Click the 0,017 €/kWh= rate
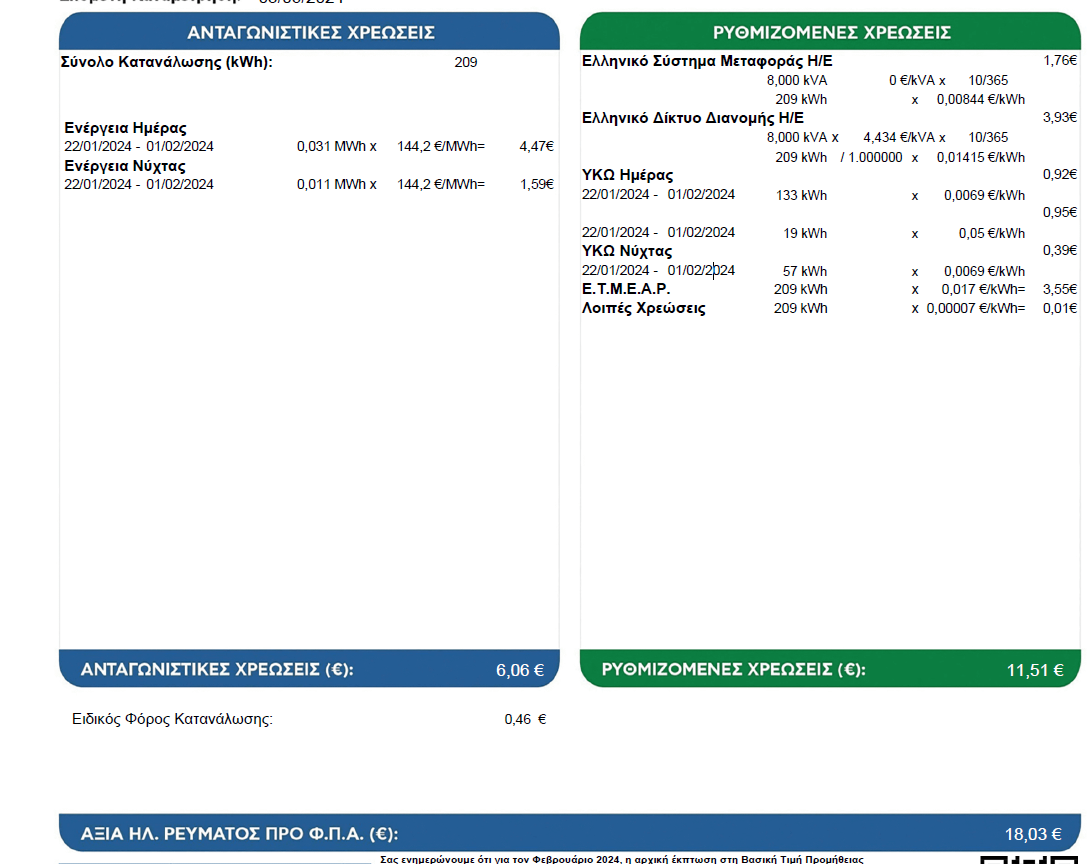This screenshot has width=1089, height=864. 983,290
